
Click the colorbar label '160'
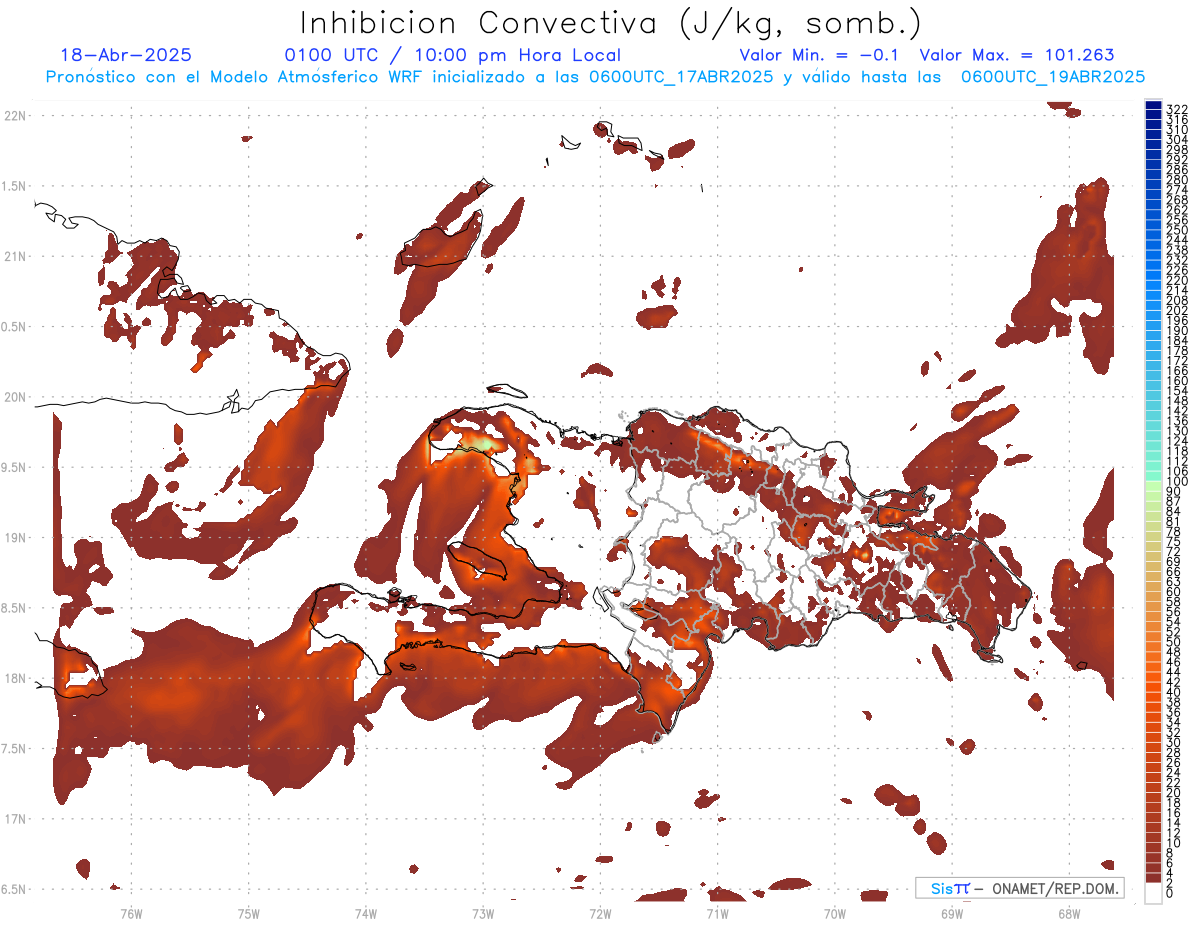point(1177,381)
